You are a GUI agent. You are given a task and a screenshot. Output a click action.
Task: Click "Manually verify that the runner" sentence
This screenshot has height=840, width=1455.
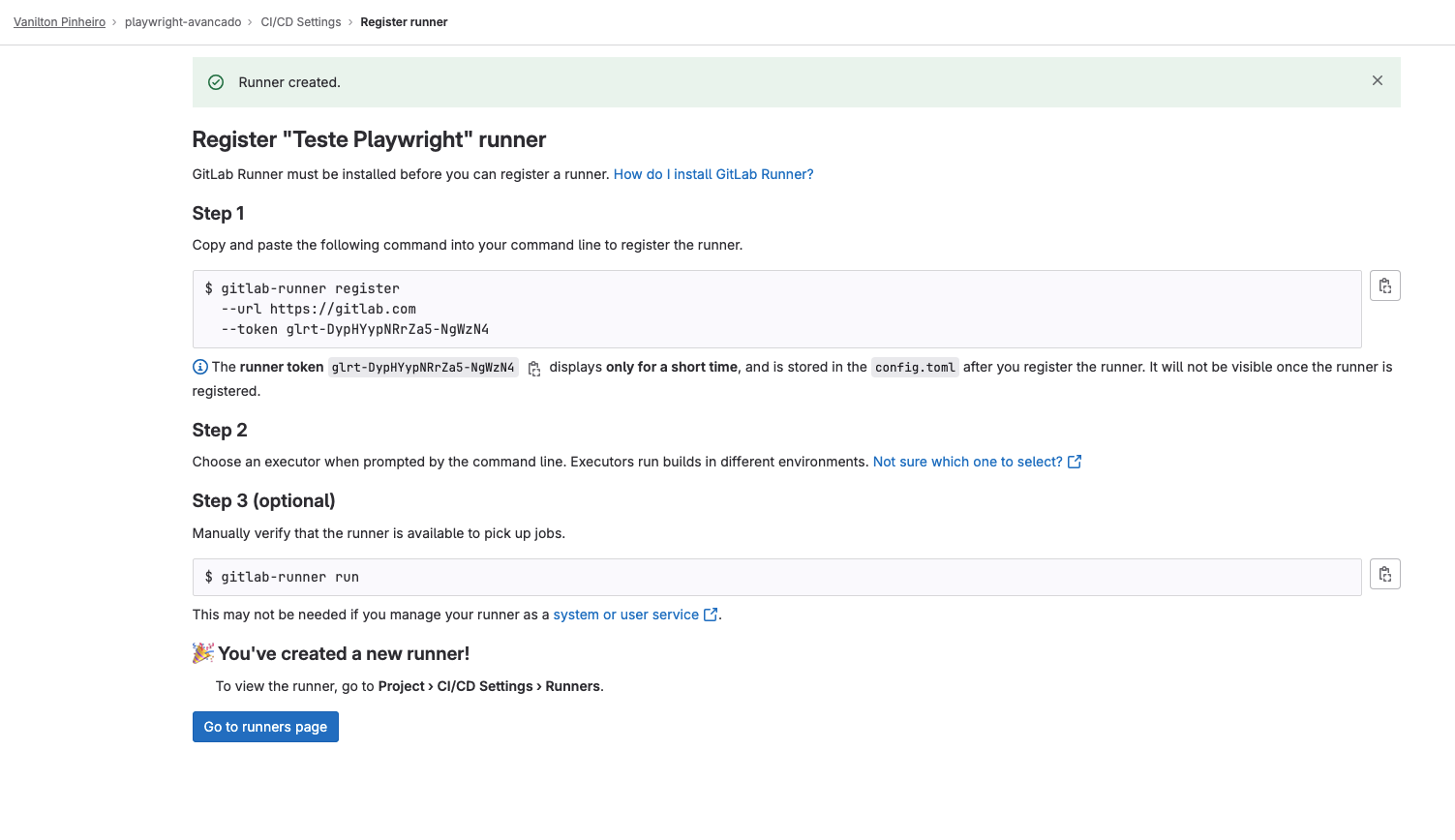(379, 533)
